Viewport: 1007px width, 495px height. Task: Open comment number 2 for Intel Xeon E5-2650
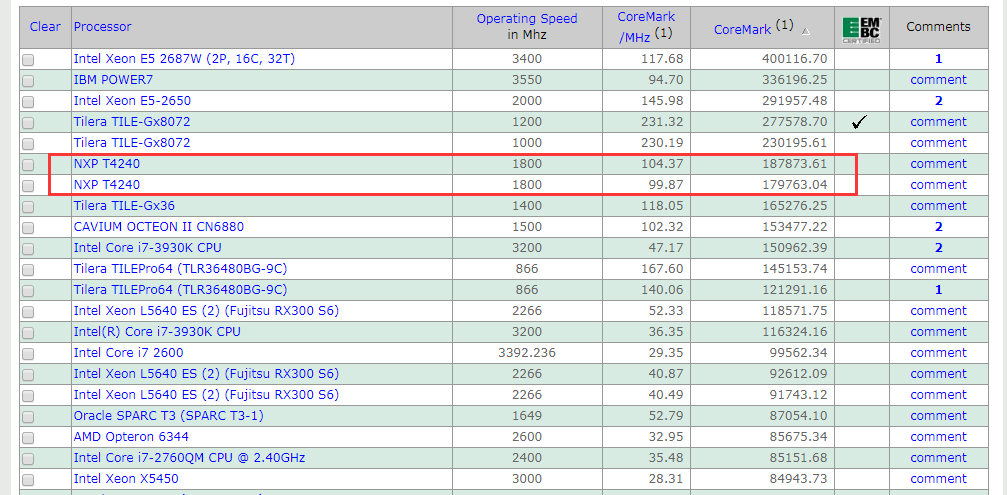(x=938, y=101)
